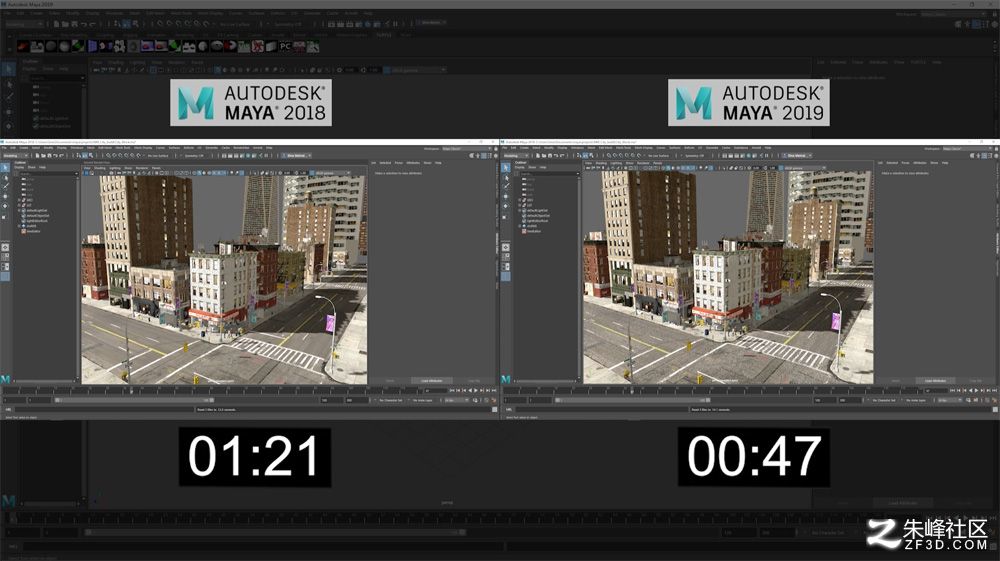The height and width of the screenshot is (561, 1000).
Task: Activate the Move tool in Maya 2018 toolbox
Action: click(x=5, y=196)
